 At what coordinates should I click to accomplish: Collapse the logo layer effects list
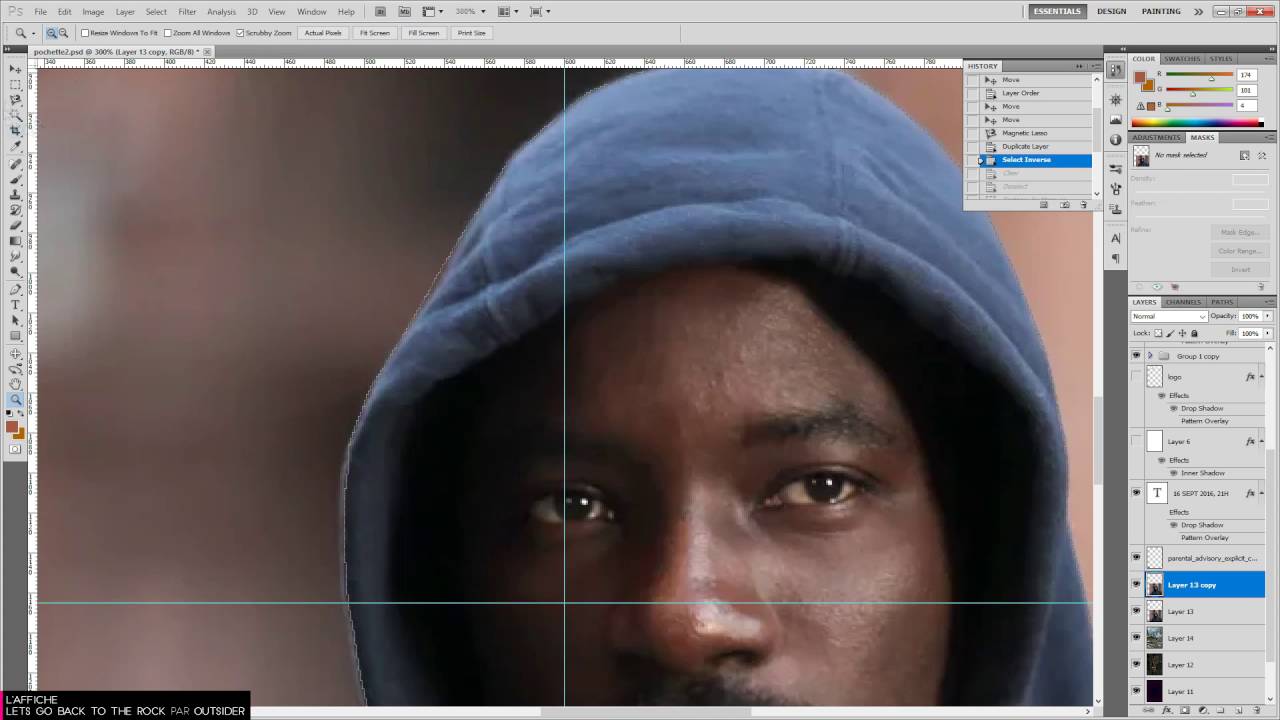click(1262, 377)
